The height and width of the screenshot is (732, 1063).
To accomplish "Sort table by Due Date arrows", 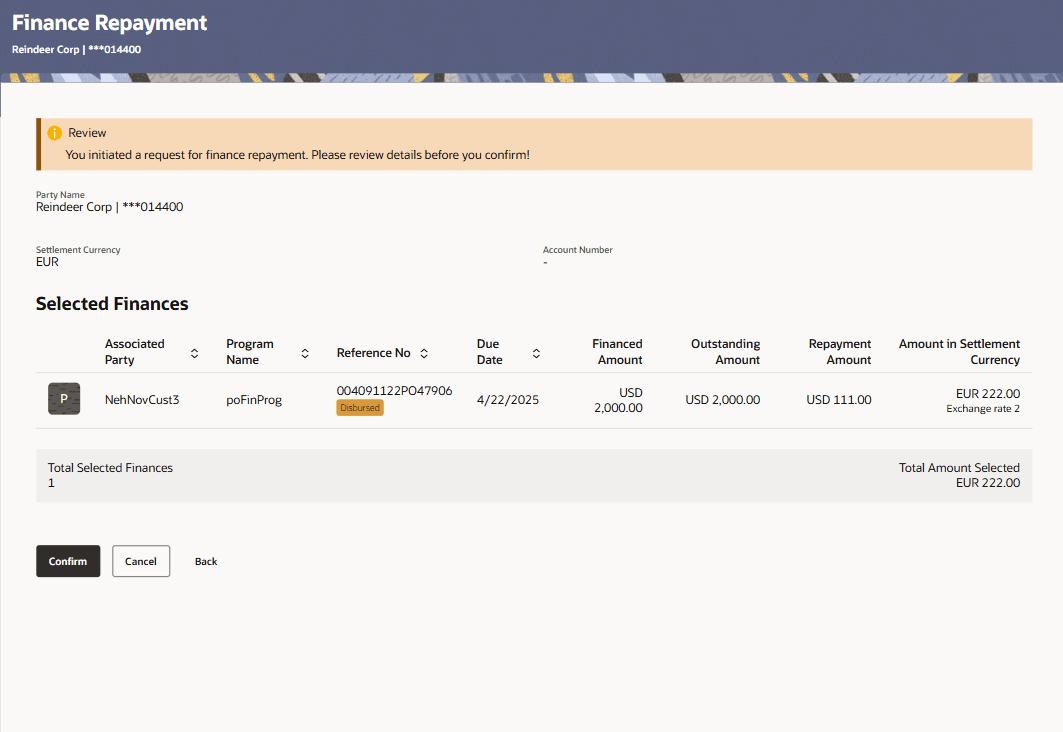I will tap(536, 353).
